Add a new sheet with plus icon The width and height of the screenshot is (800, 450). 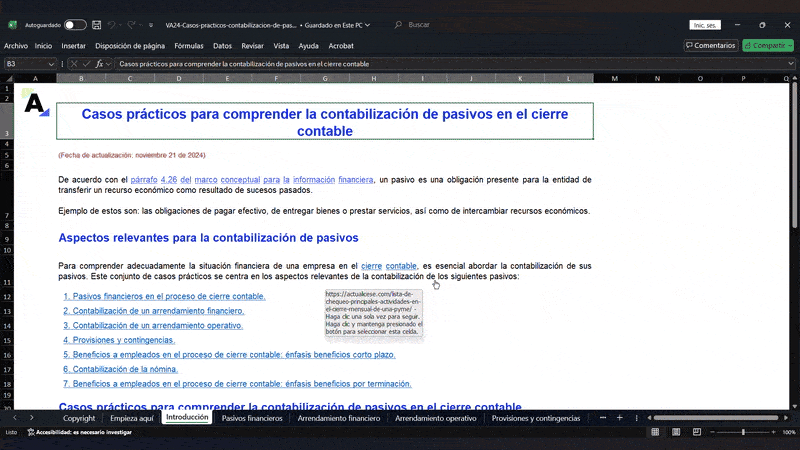coord(620,418)
